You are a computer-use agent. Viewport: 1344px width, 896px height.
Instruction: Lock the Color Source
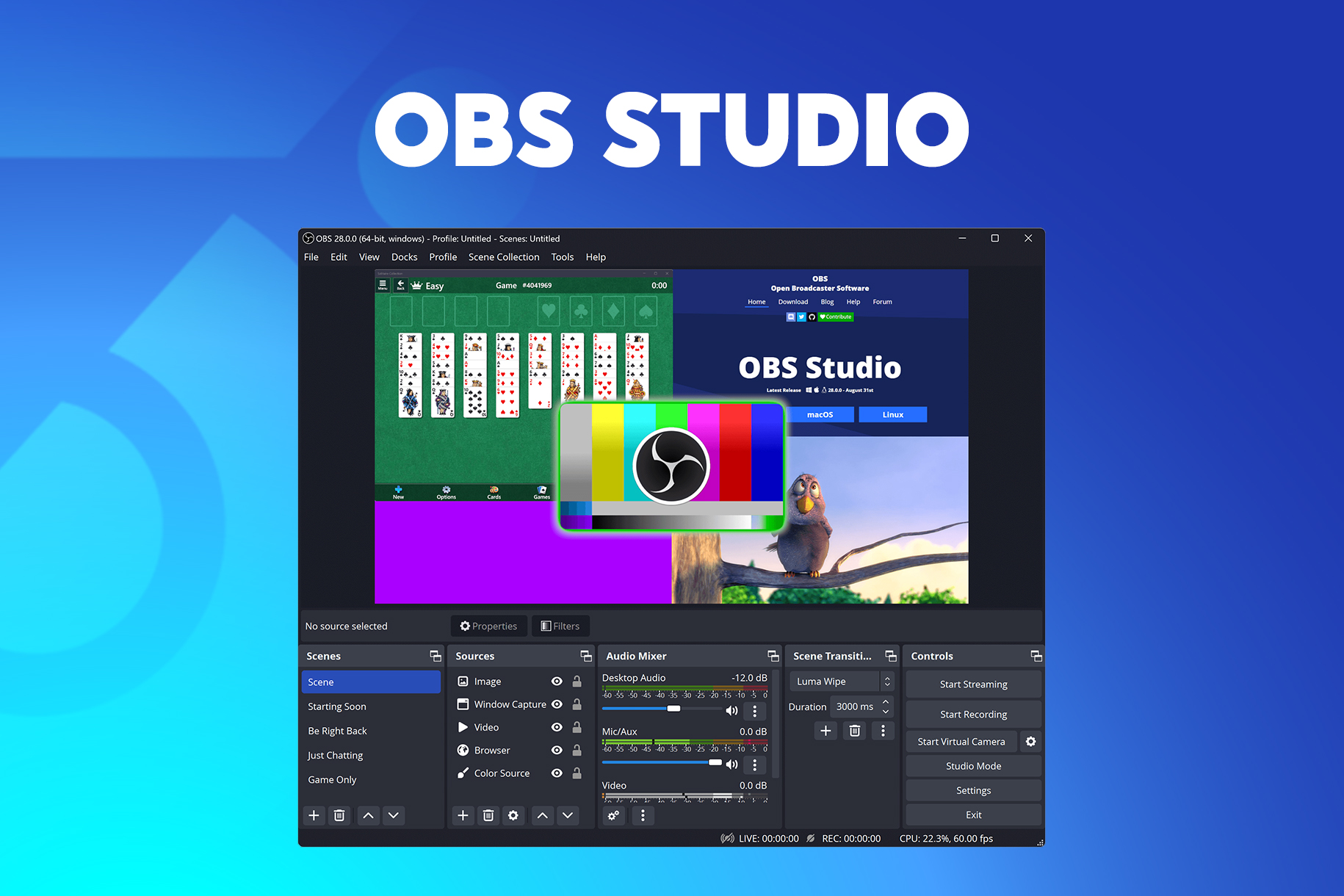(x=577, y=773)
